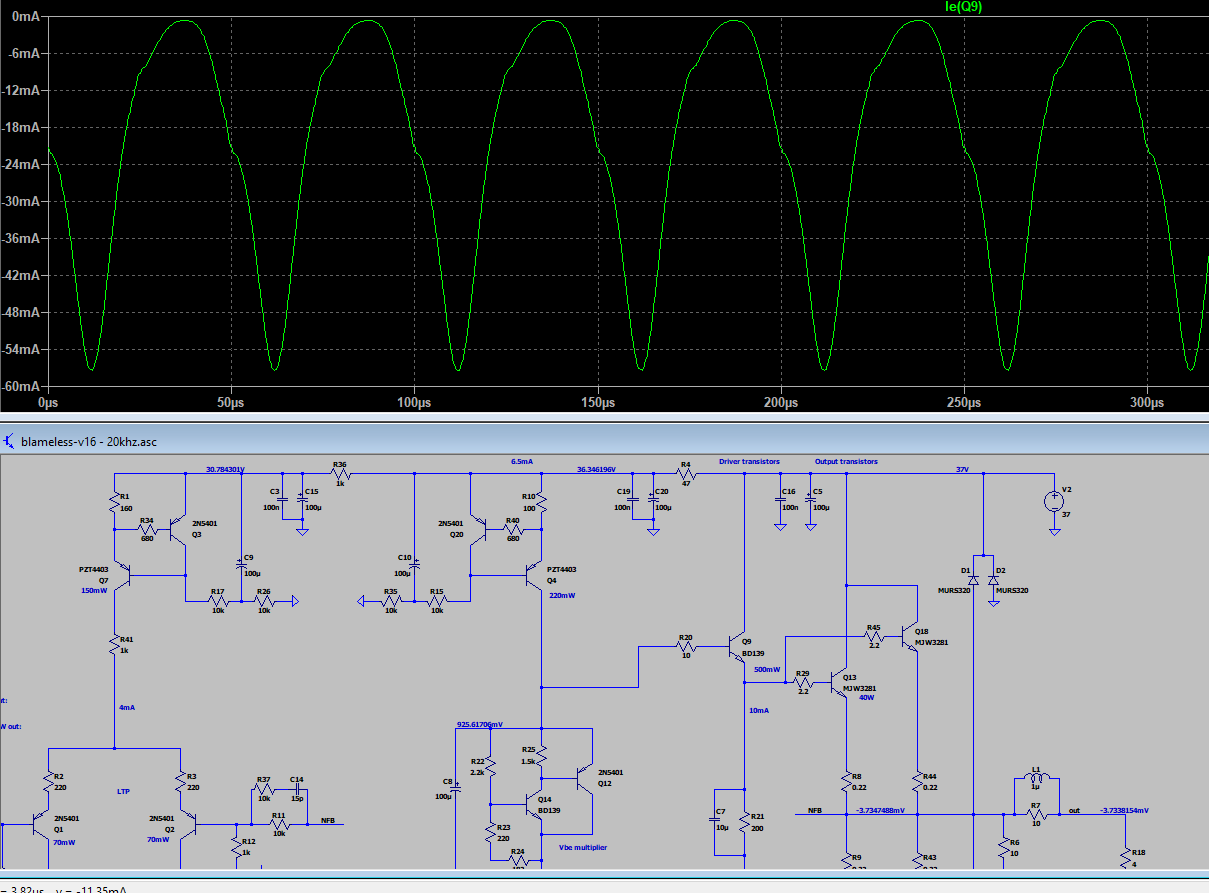Viewport: 1209px width, 893px height.
Task: Select diode D1 MURS320 symbol
Action: point(973,580)
